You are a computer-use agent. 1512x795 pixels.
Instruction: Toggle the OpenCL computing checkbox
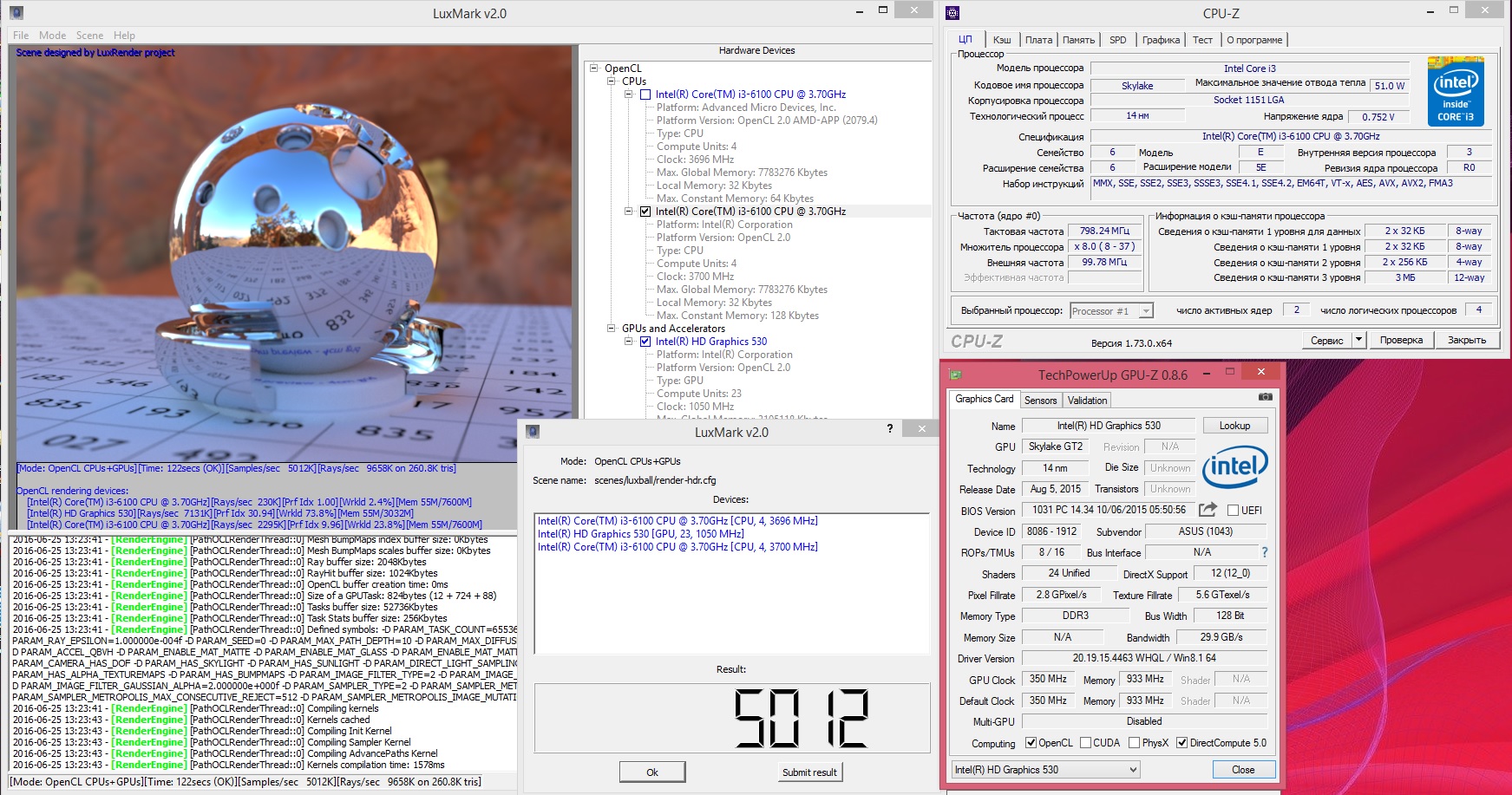click(1031, 743)
